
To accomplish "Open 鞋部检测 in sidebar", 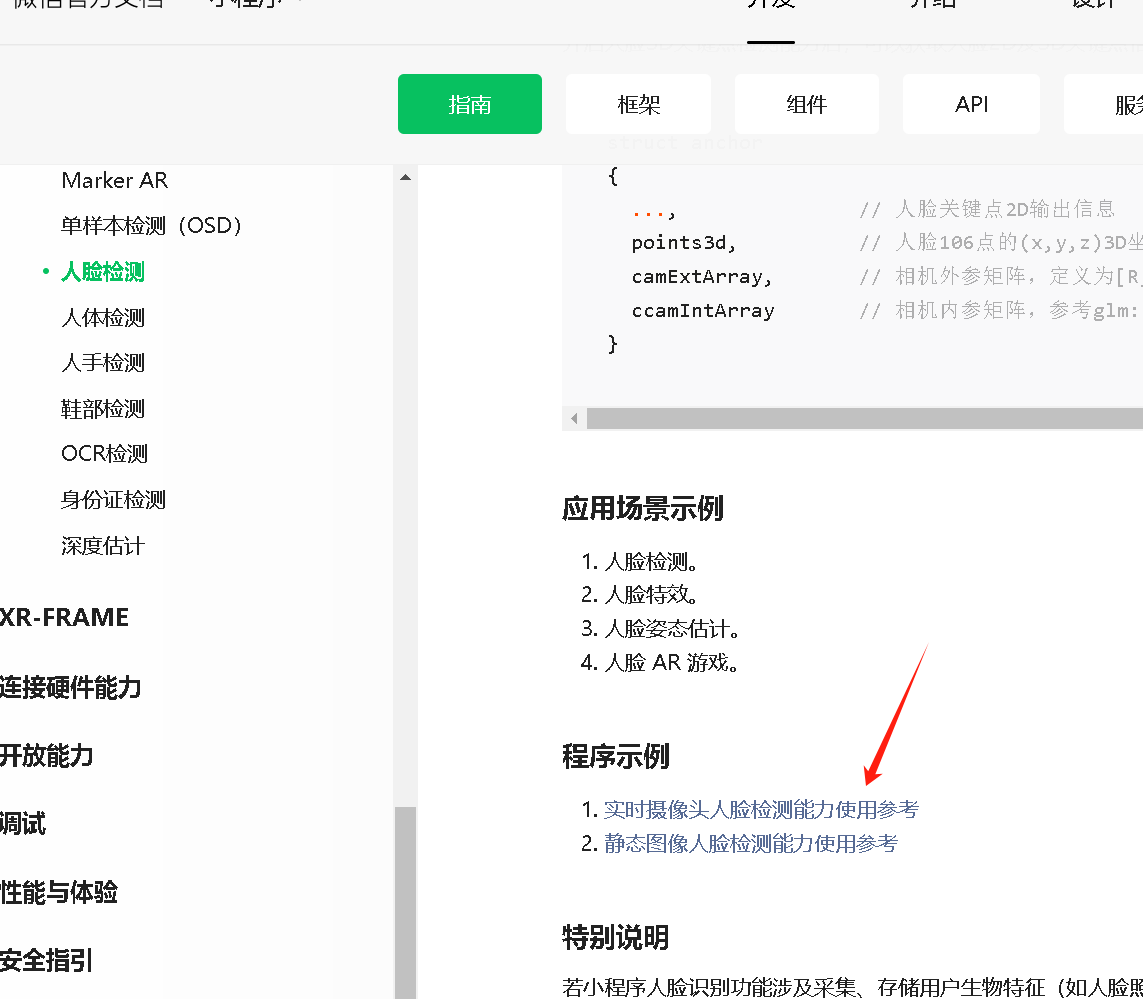I will coord(103,408).
